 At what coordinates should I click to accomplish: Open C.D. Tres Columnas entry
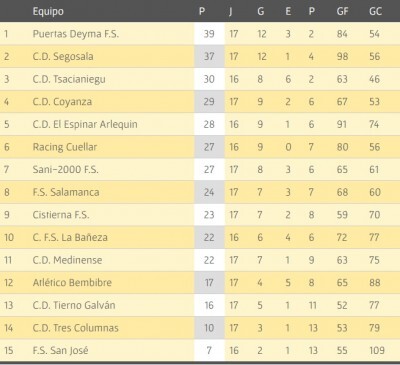(75, 328)
